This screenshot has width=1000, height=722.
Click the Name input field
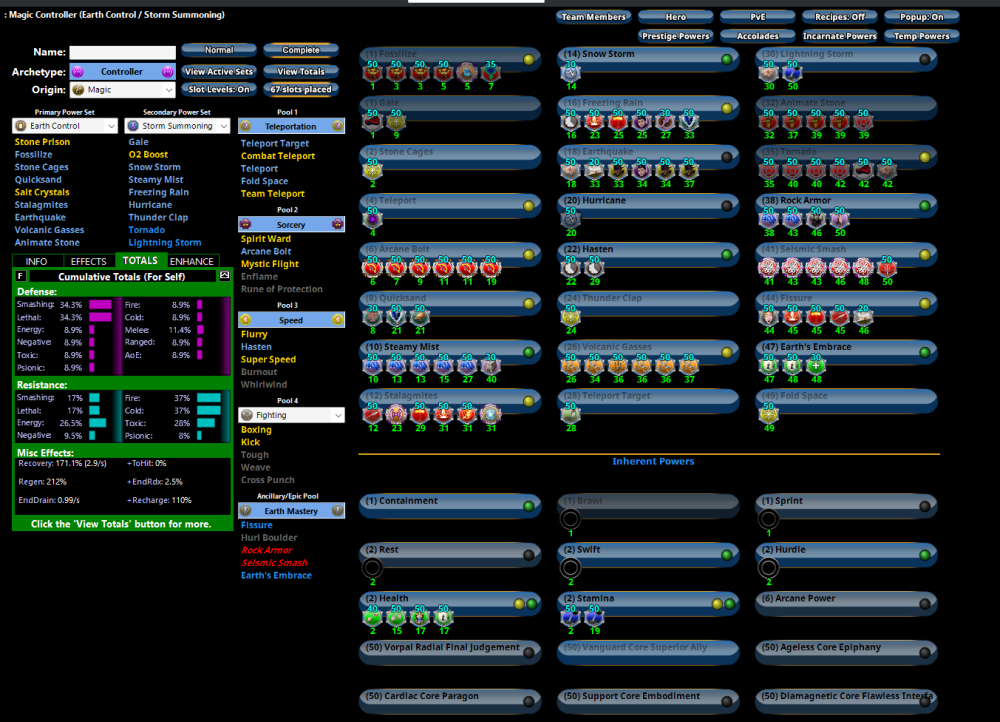pos(122,52)
